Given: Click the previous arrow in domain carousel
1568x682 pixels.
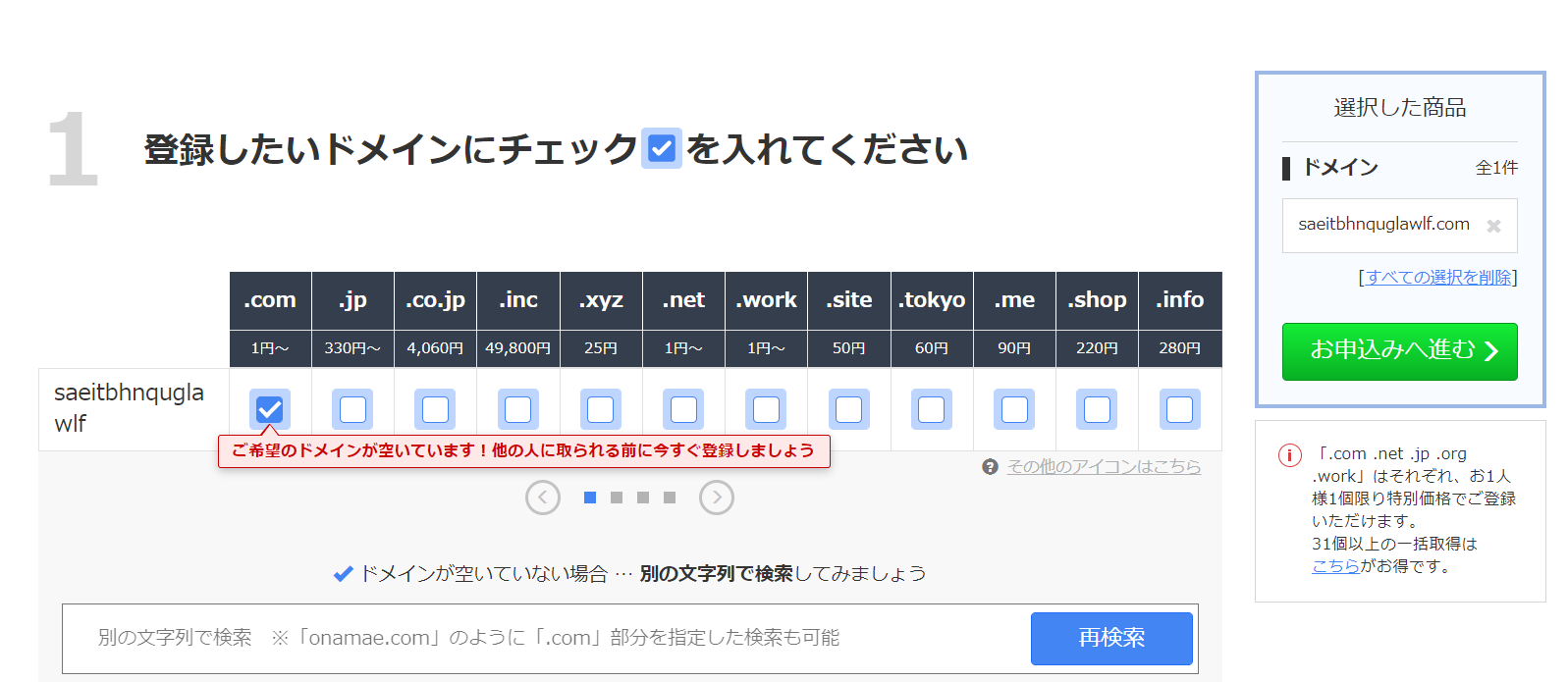Looking at the screenshot, I should (543, 498).
